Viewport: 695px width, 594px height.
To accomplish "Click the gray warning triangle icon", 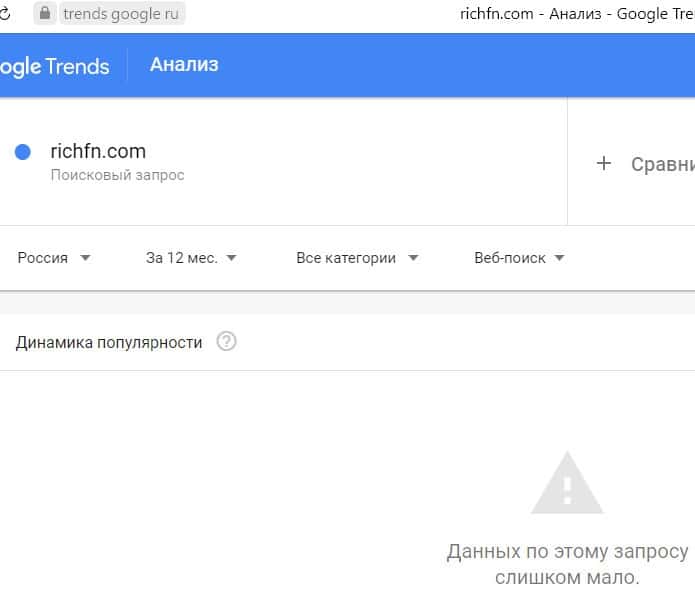I will coord(566,483).
